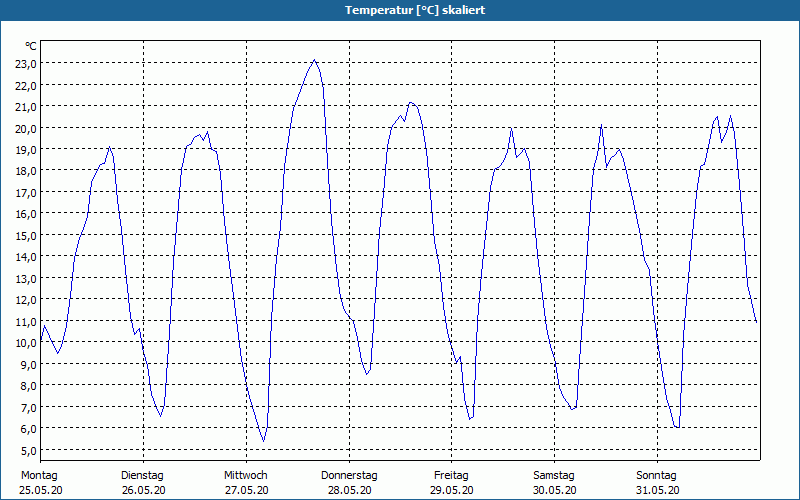Screen dimensions: 800x500
Task: Select the Samstag 30.05.20 axis label
Action: (x=555, y=483)
